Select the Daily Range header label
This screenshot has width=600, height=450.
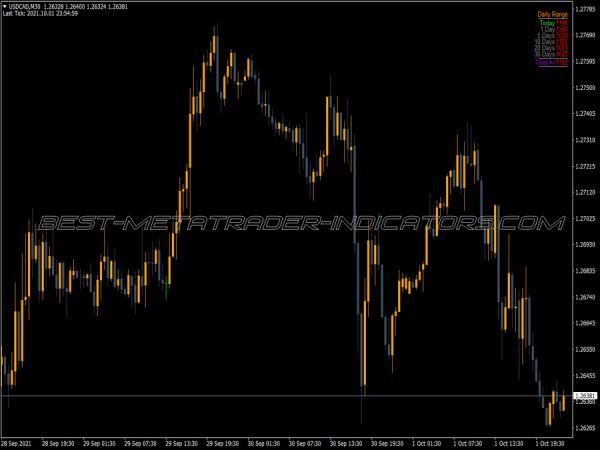coord(552,15)
